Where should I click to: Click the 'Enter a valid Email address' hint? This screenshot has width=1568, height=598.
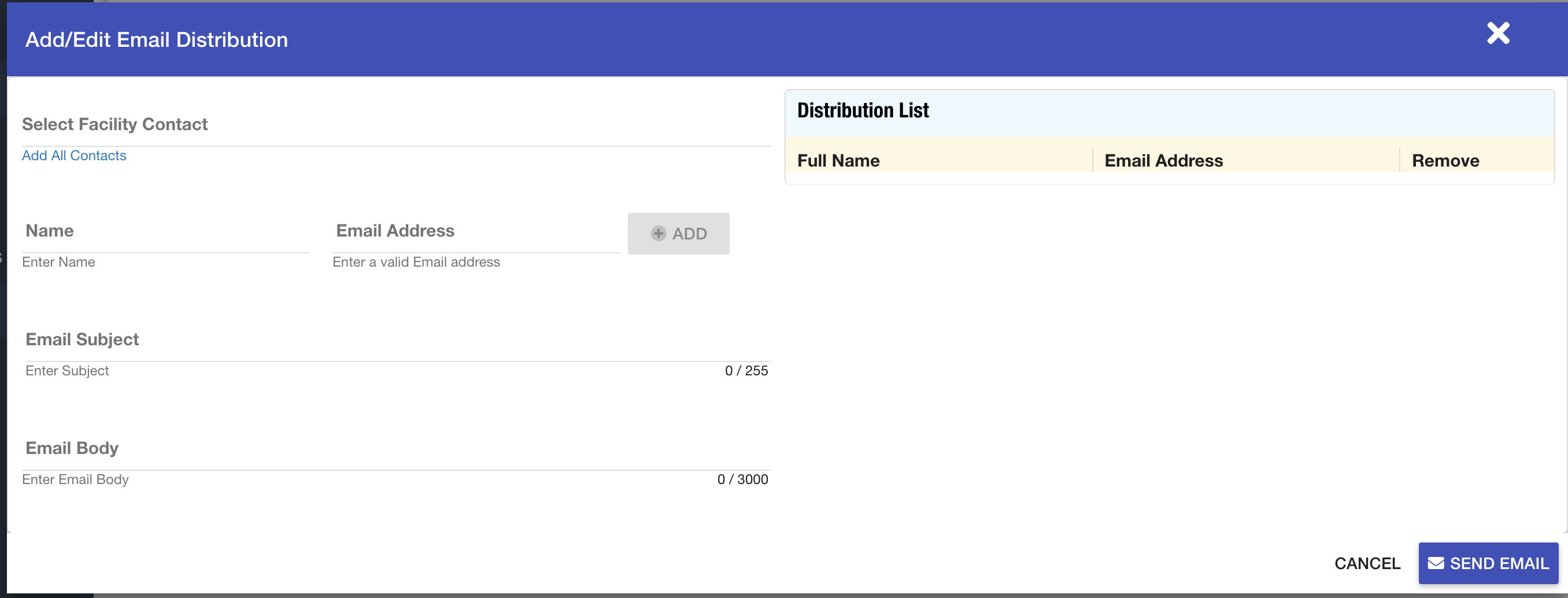[x=416, y=263]
